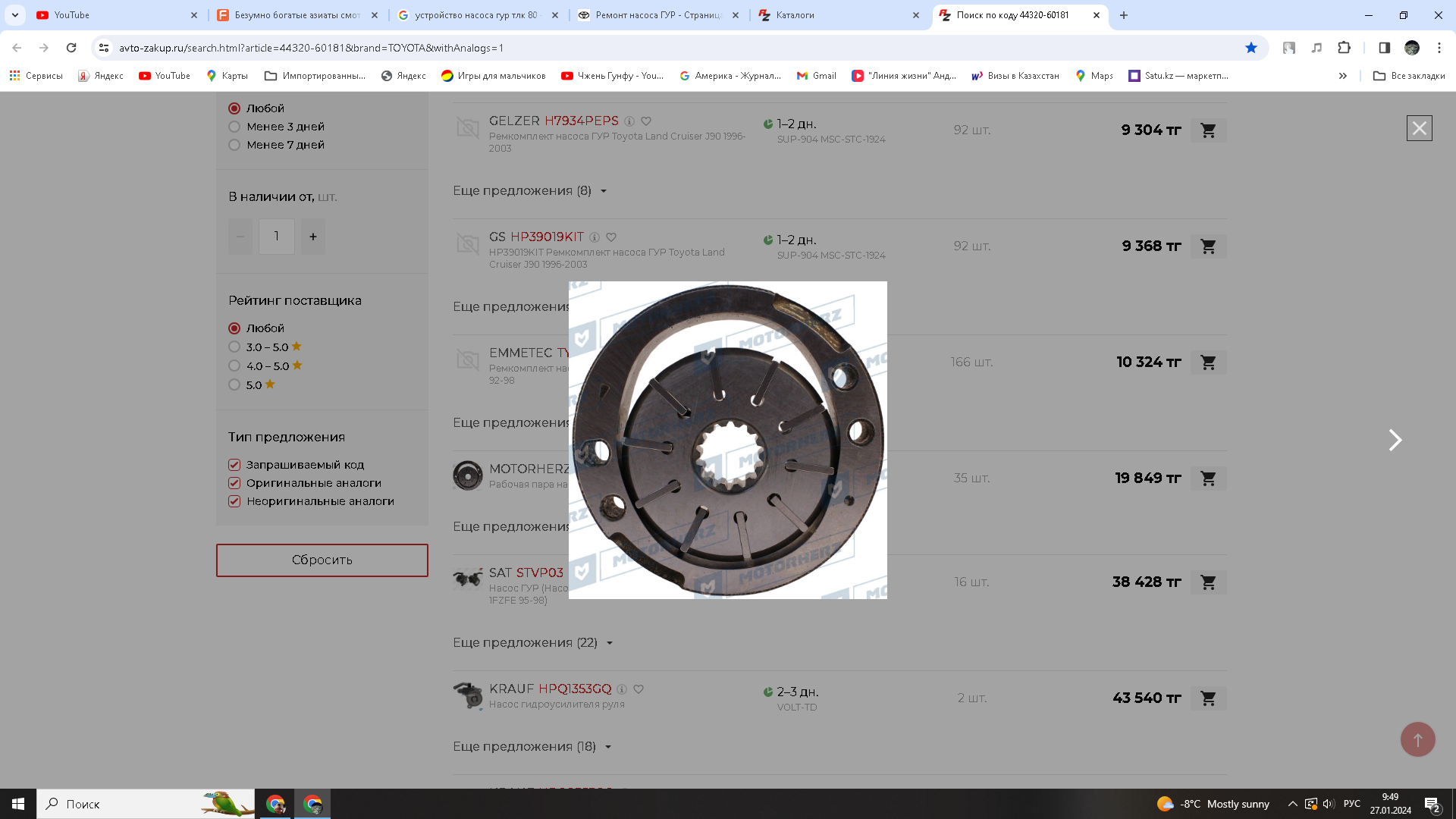Open 'Все закладки' bookmarks folder

(1409, 76)
